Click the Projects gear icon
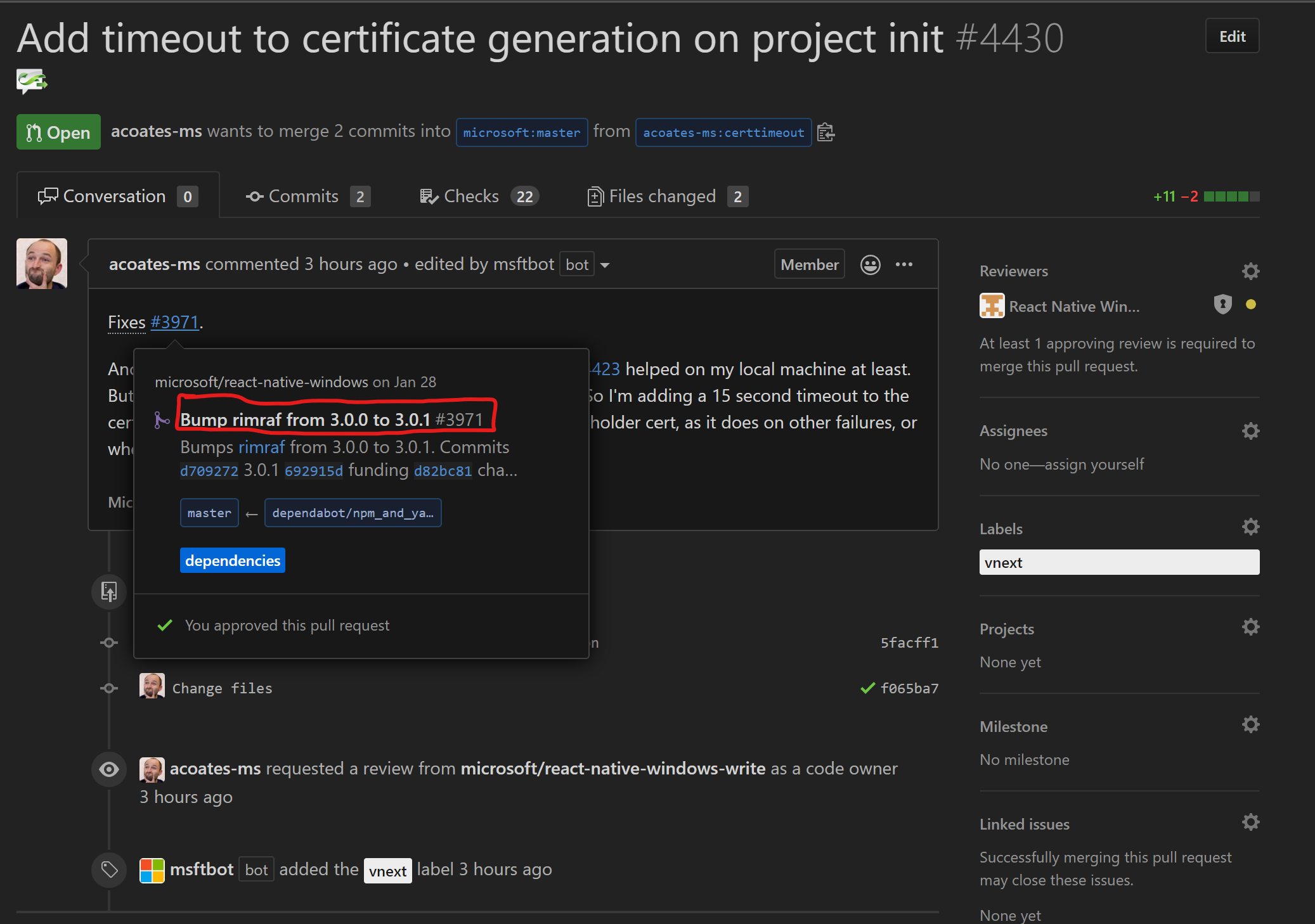1315x924 pixels. [x=1250, y=627]
